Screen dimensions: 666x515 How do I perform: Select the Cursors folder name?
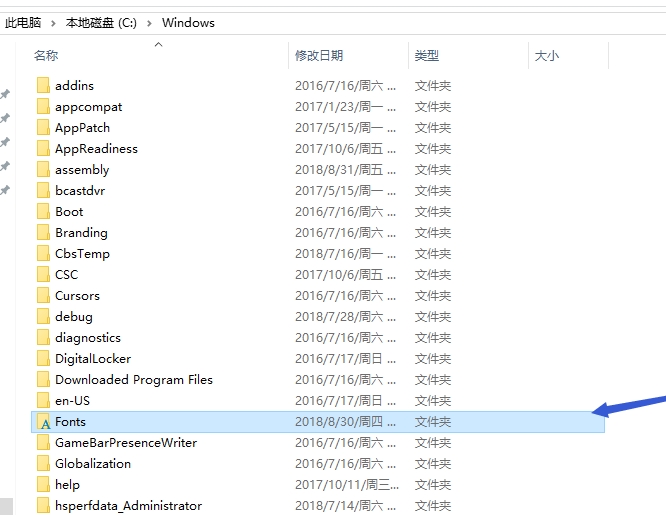pos(77,295)
